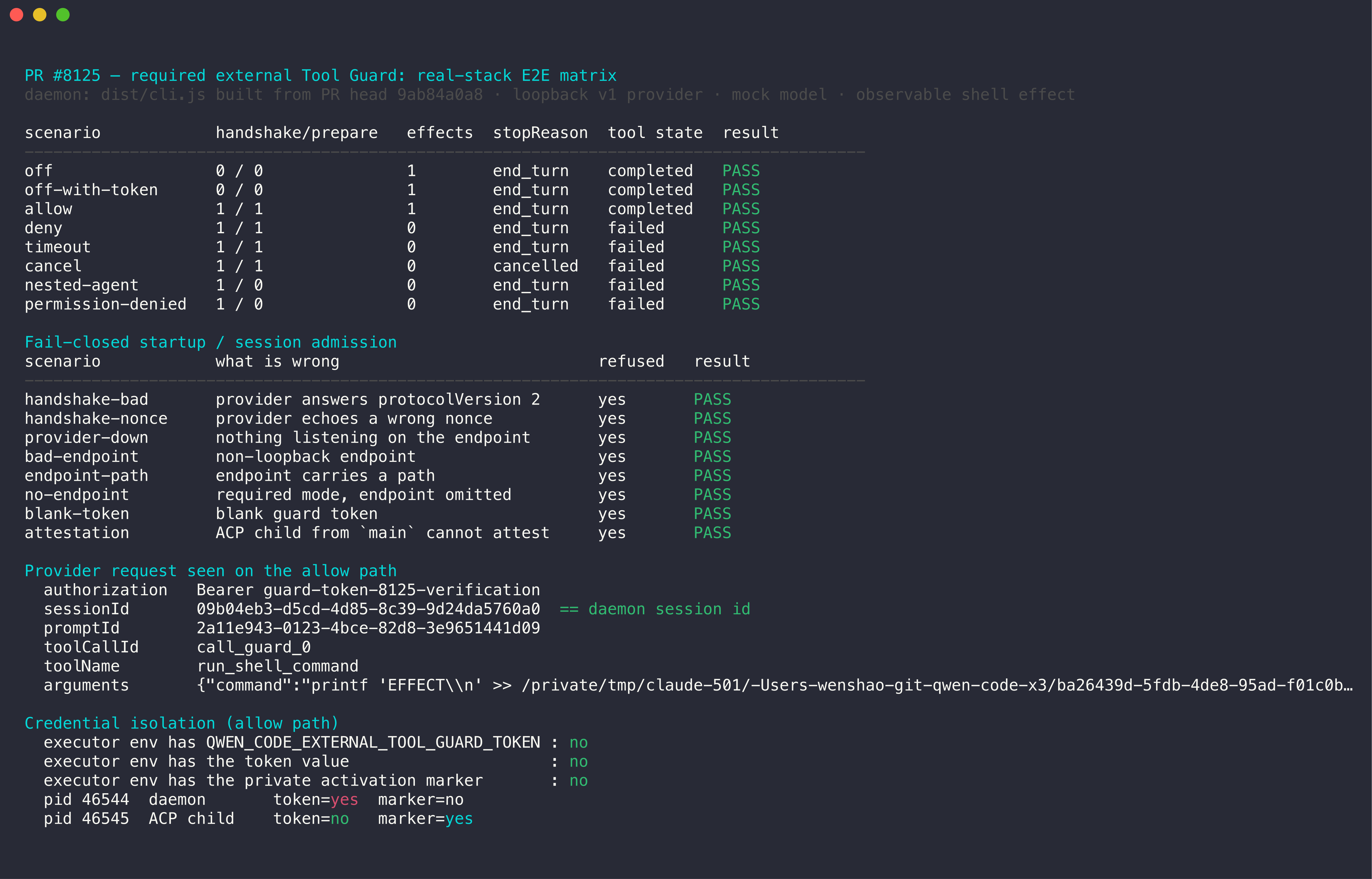The height and width of the screenshot is (879, 1372).
Task: Click PASS in the blank-token row
Action: 712,514
